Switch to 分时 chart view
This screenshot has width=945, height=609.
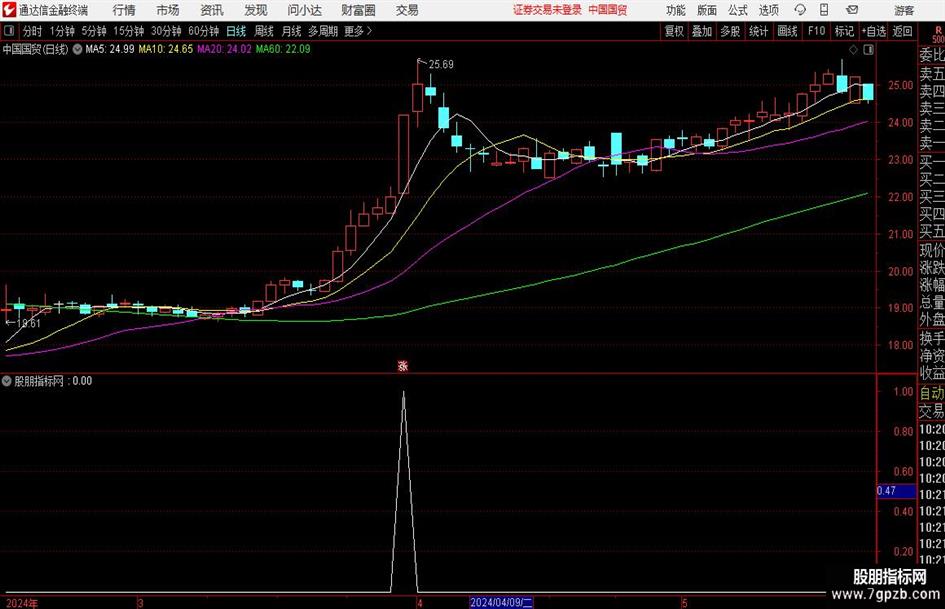coord(33,31)
